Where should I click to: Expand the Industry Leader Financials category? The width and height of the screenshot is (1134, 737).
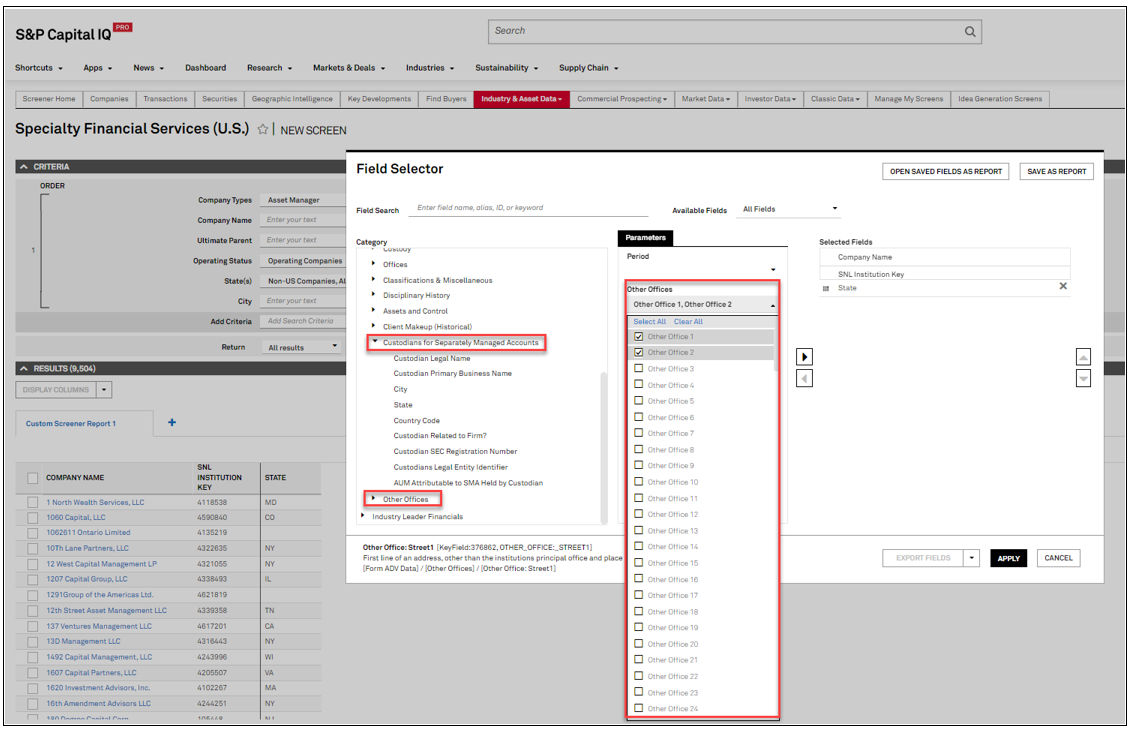click(x=362, y=516)
